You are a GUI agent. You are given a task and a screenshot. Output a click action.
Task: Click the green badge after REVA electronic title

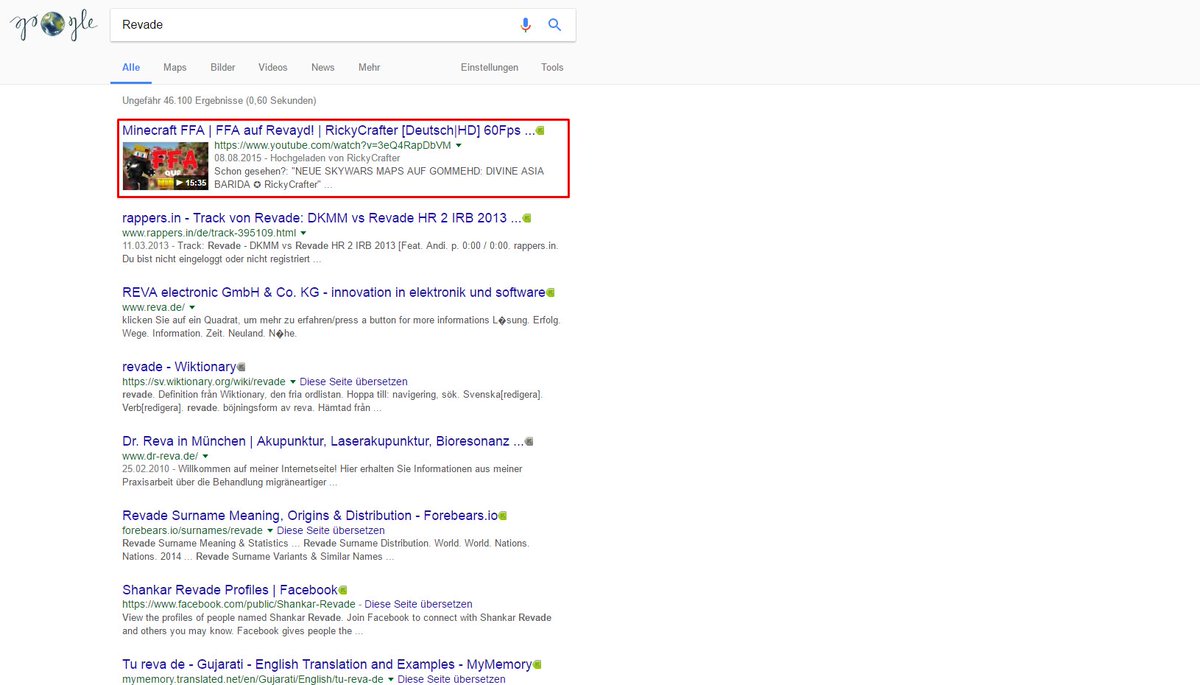(x=550, y=293)
